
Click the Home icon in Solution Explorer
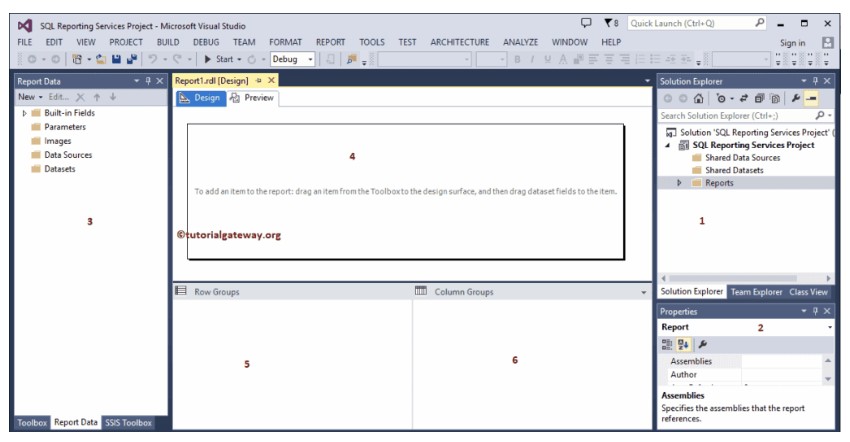point(698,98)
